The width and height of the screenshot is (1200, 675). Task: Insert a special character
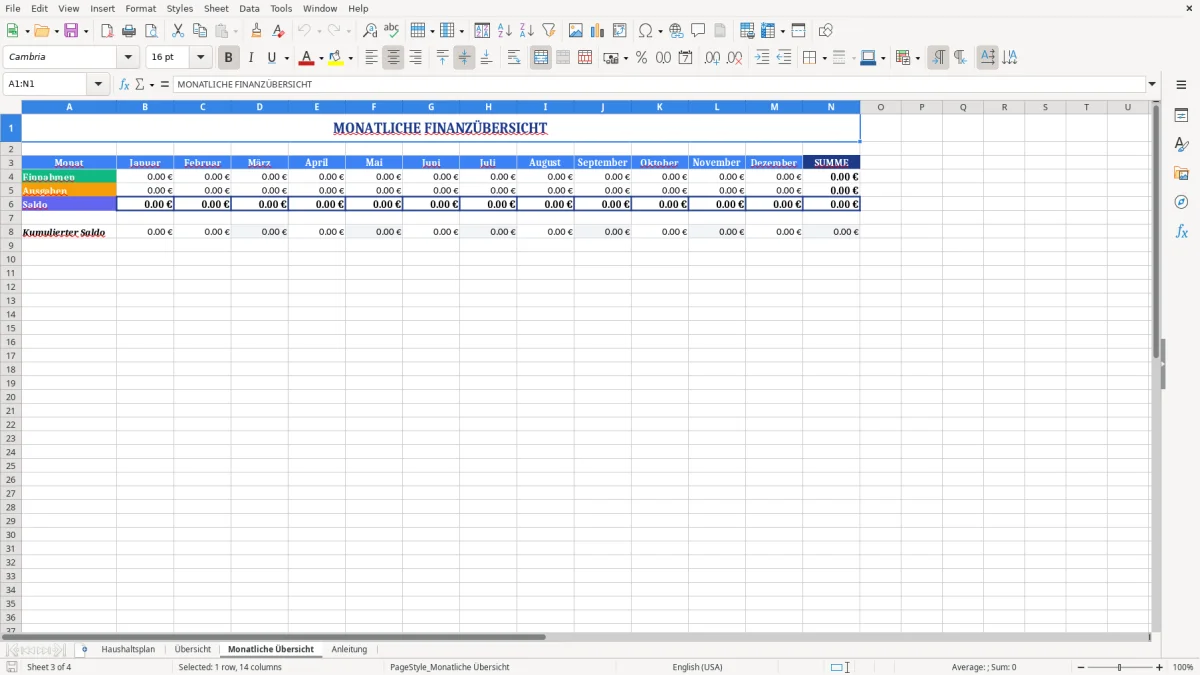pyautogui.click(x=646, y=30)
